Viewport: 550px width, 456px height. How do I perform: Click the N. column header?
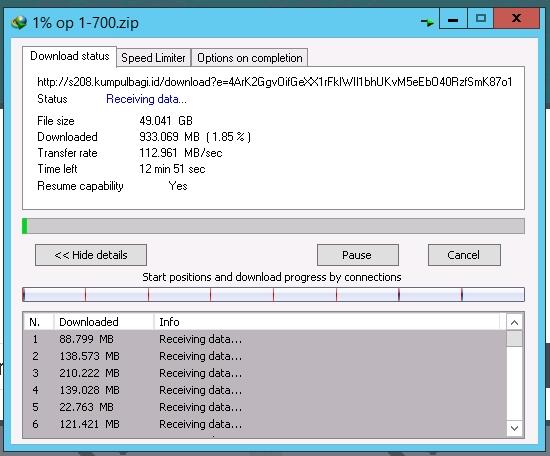pyautogui.click(x=39, y=322)
